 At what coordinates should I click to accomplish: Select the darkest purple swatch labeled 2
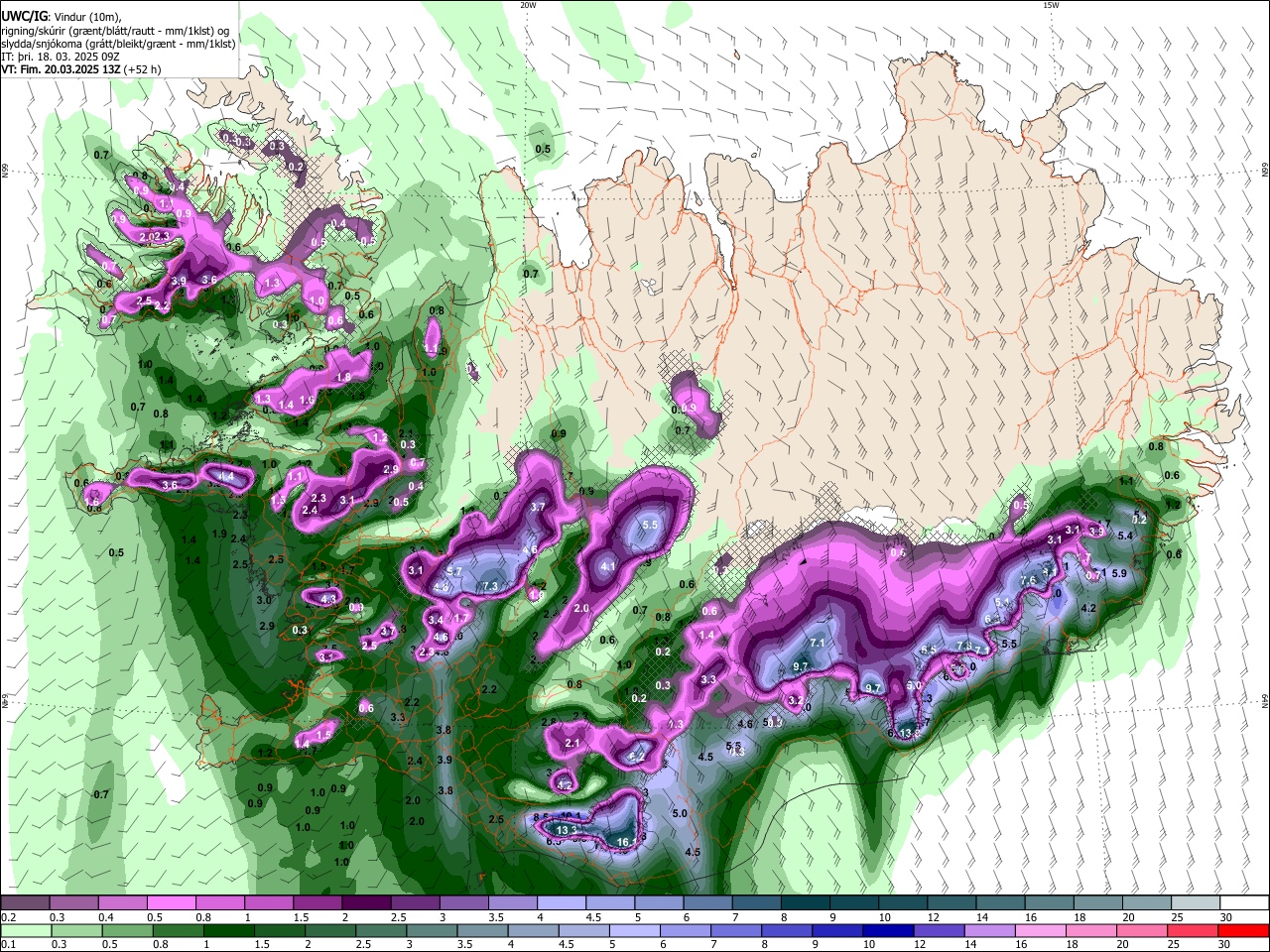[x=365, y=902]
